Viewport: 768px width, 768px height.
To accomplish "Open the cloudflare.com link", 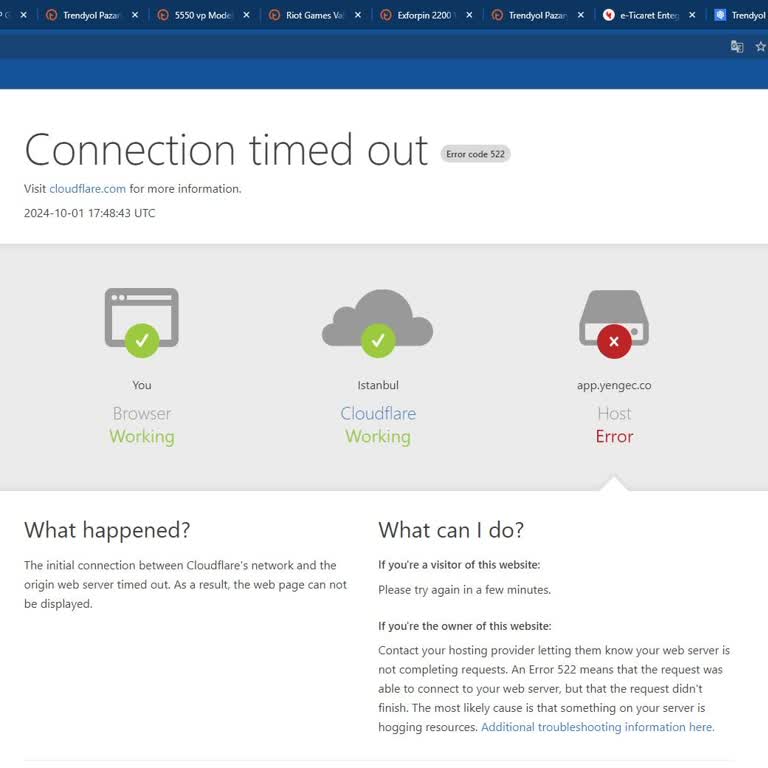I will pos(88,188).
